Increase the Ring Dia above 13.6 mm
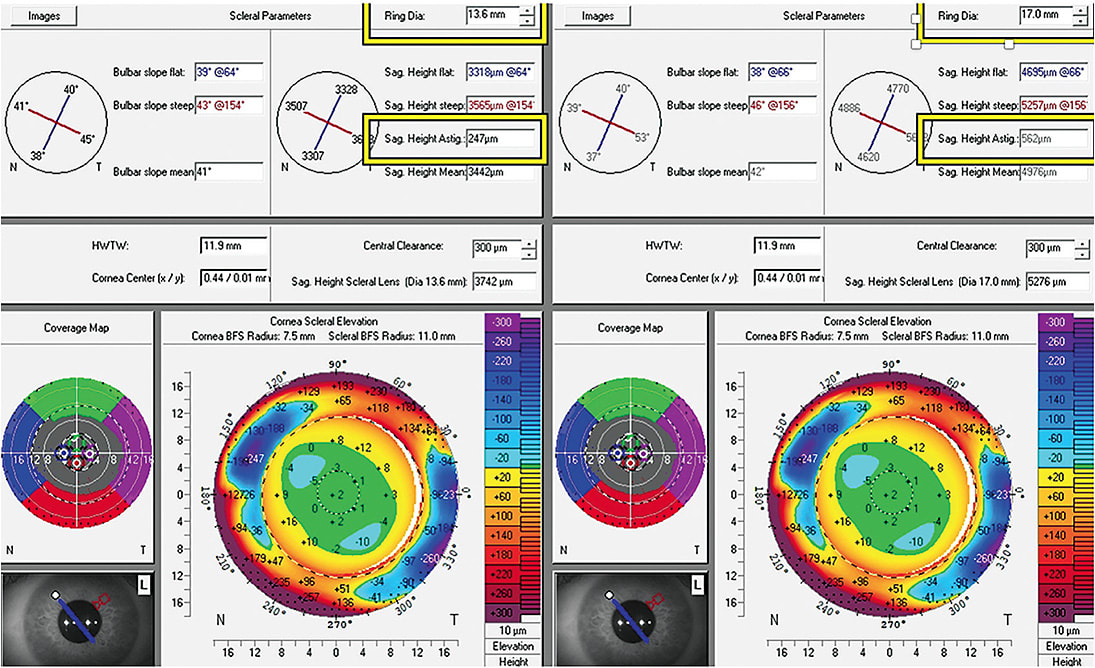Screen dimensions: 1095x668 click(x=528, y=10)
